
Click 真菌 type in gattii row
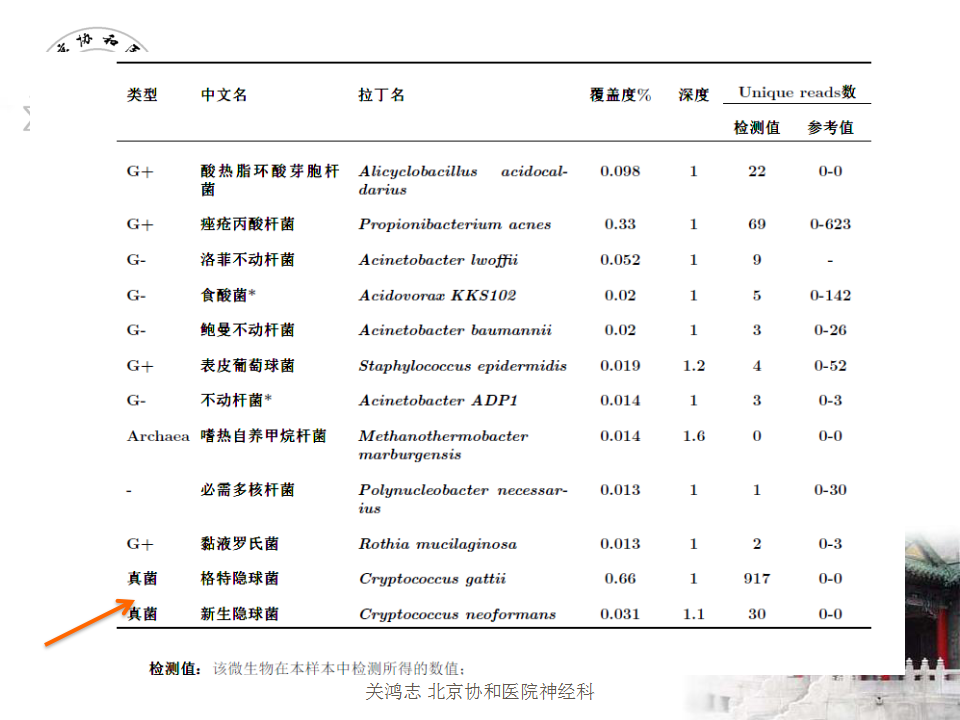[142, 579]
